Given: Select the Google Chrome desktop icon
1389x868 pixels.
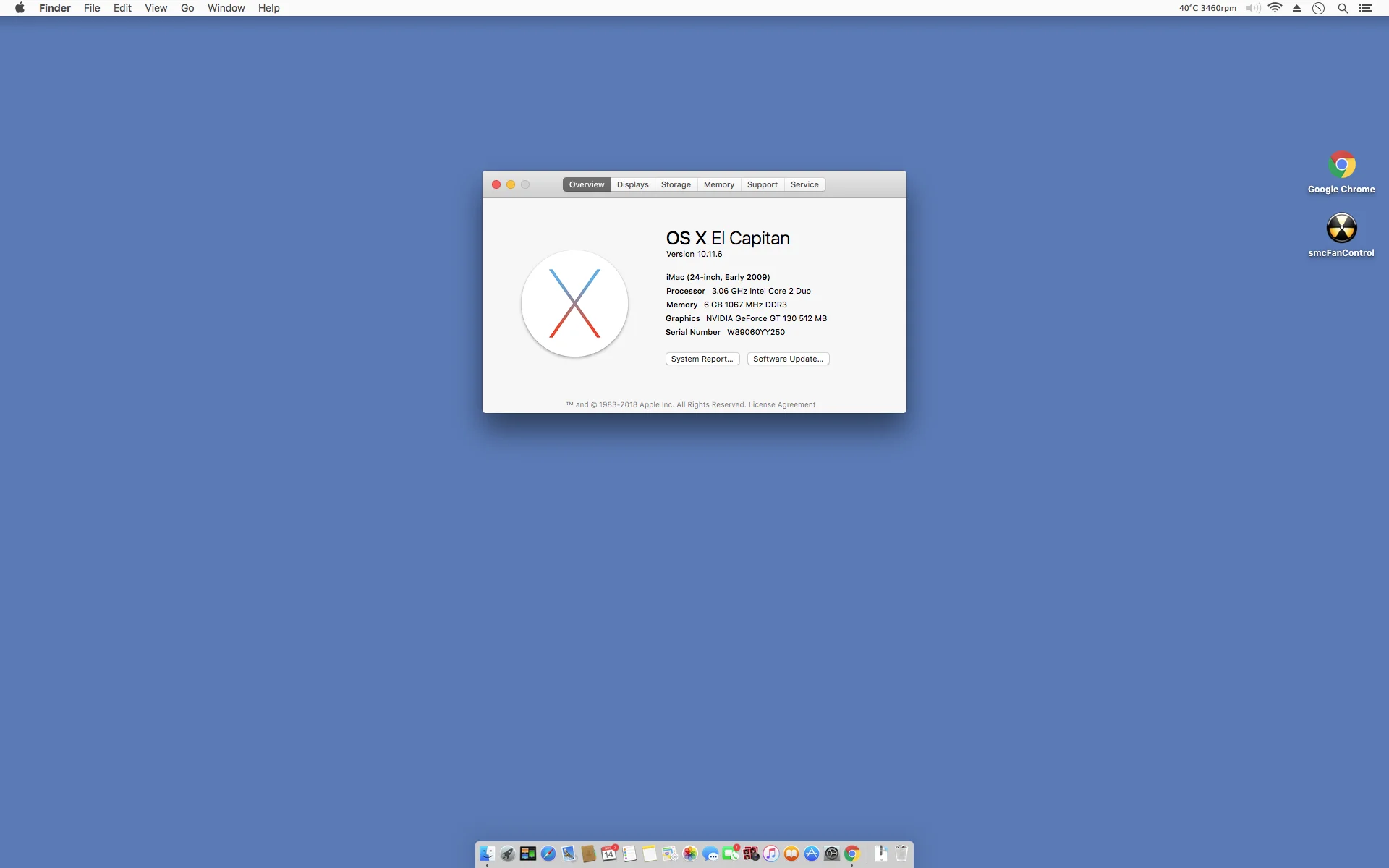Looking at the screenshot, I should point(1341,166).
